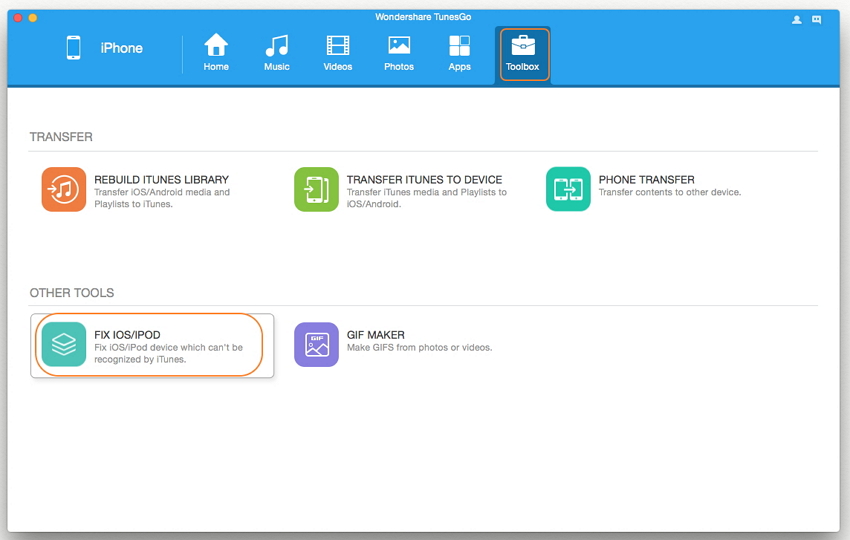Switch to the Music tab
The width and height of the screenshot is (850, 540).
click(277, 52)
